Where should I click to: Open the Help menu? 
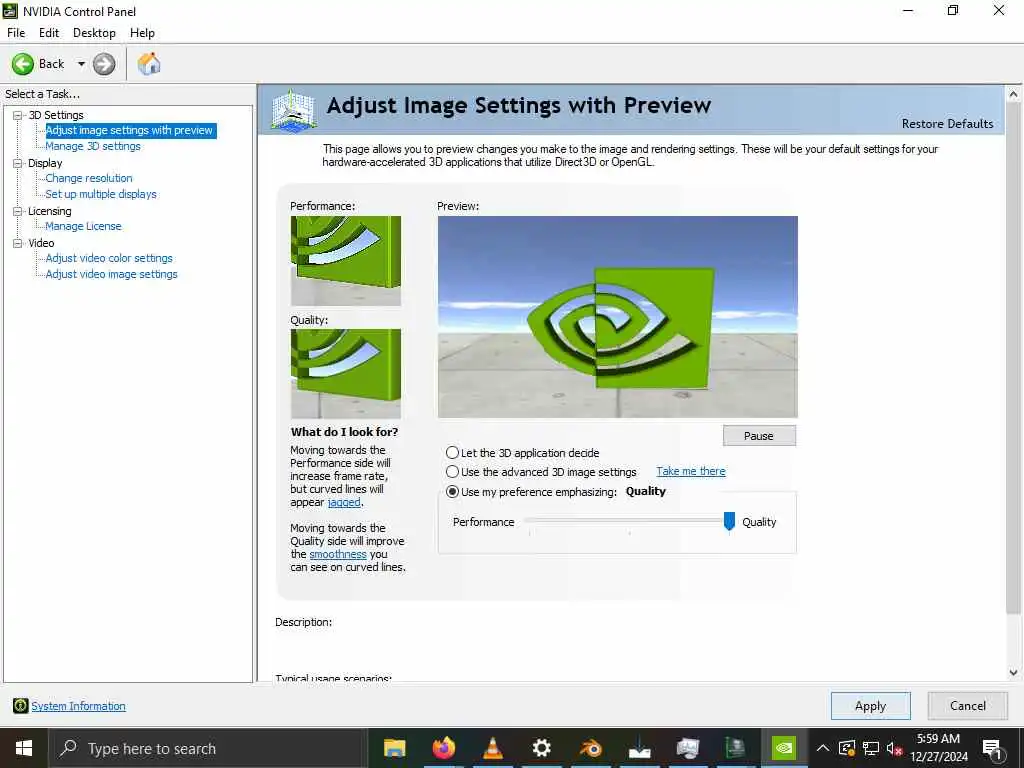coord(142,33)
